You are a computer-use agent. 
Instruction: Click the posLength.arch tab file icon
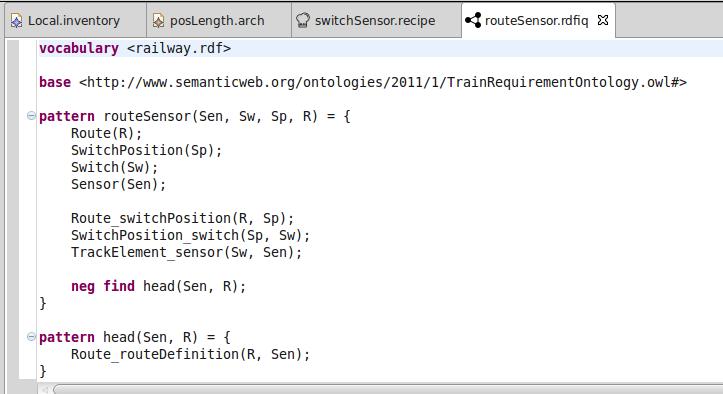158,21
